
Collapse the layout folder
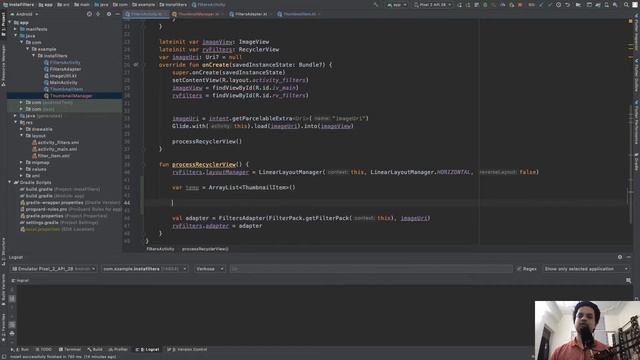tap(21, 136)
